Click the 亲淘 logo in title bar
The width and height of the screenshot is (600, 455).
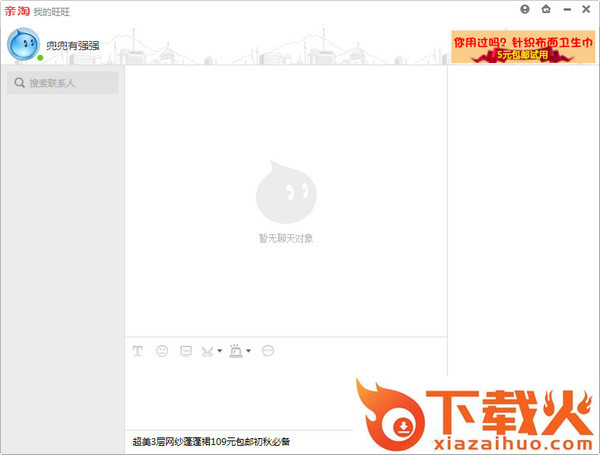tap(16, 10)
